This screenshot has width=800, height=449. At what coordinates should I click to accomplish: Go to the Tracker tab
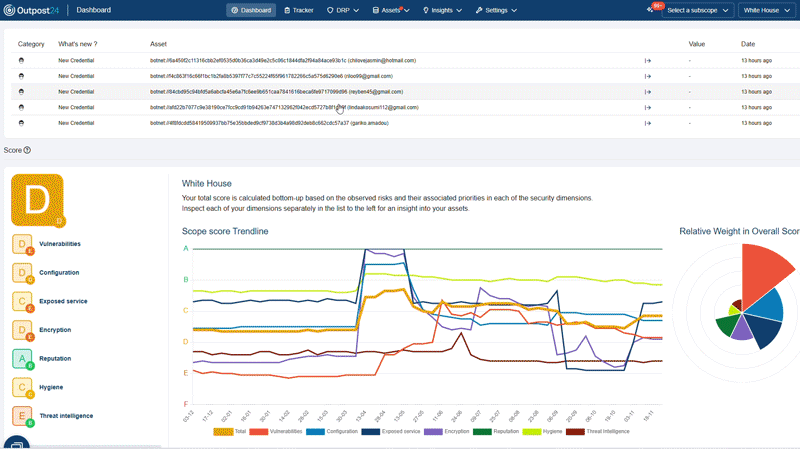tap(298, 10)
